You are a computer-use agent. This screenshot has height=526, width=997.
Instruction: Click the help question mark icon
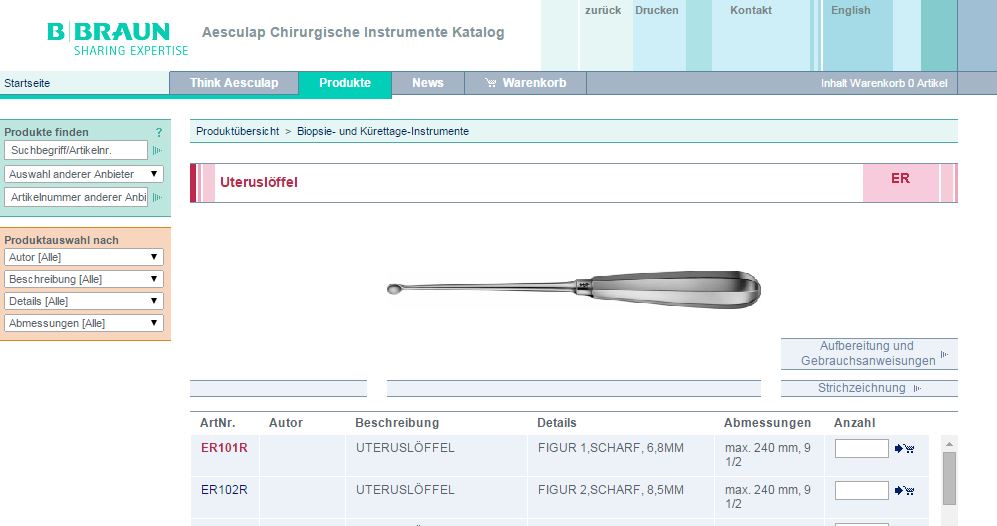[159, 132]
